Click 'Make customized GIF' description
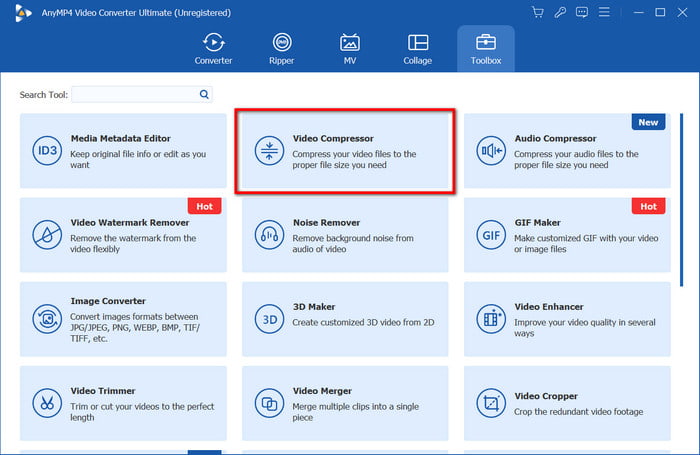Viewport: 700px width, 455px height. [586, 244]
